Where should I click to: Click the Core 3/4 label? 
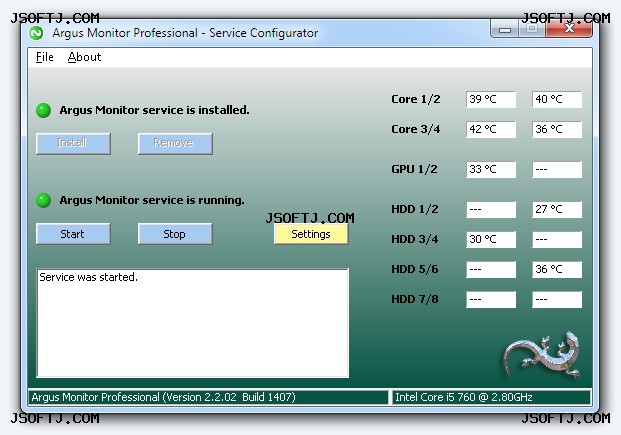tap(415, 129)
